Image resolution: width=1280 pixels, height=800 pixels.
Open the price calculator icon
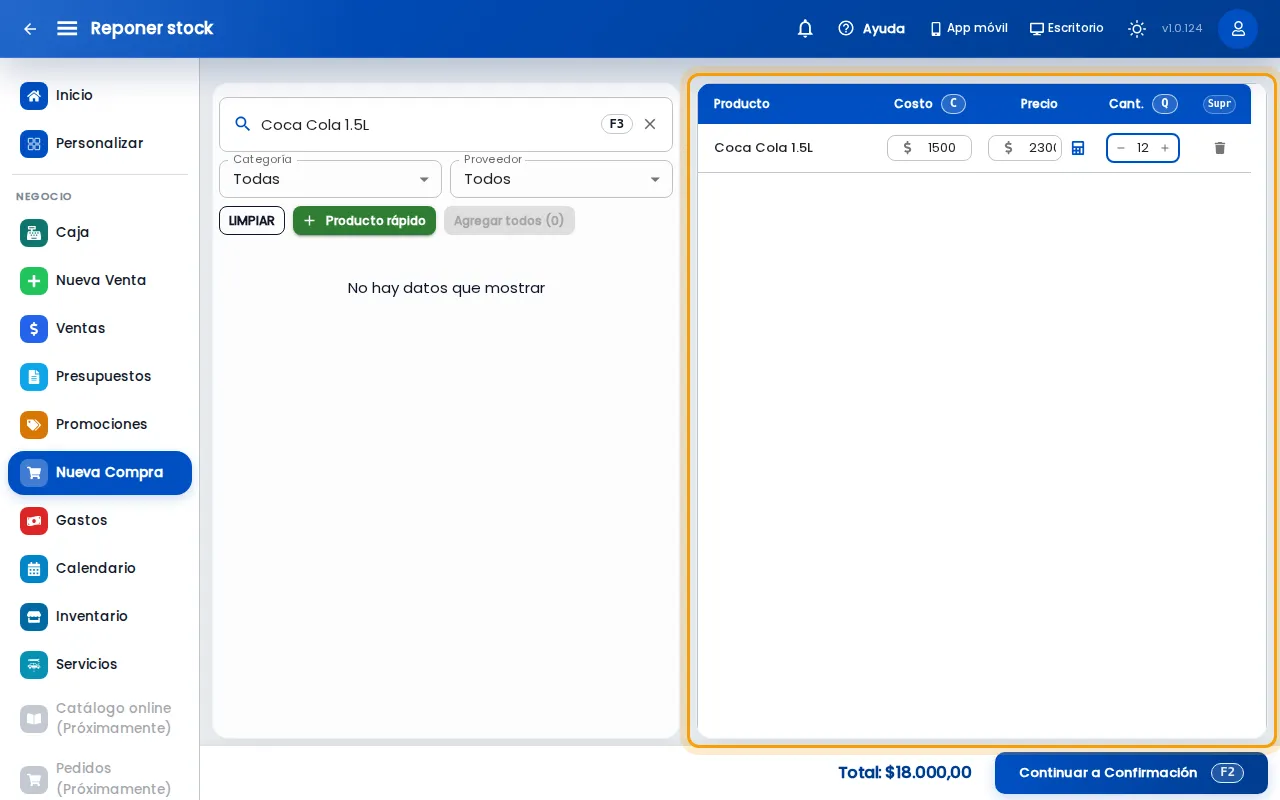pyautogui.click(x=1078, y=148)
